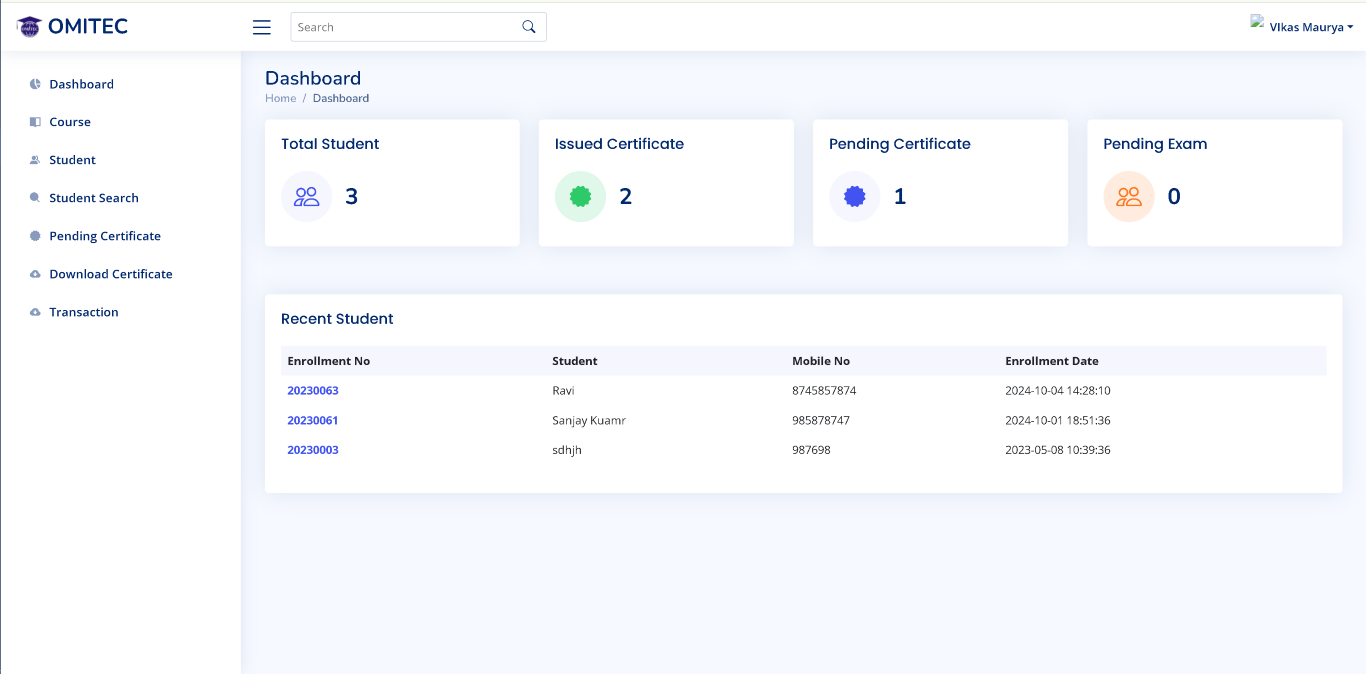1366x674 pixels.
Task: Click the blue Pending Certificate badge icon
Action: click(x=854, y=197)
